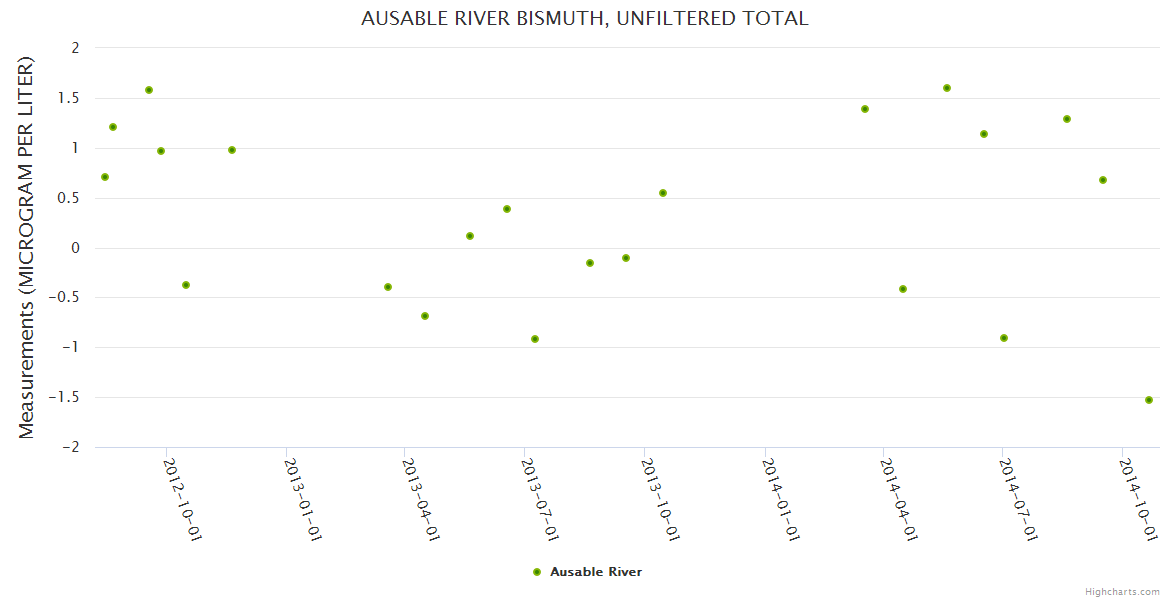Image resolution: width=1170 pixels, height=600 pixels.
Task: Click the Ausable River legend marker dot
Action: [x=537, y=572]
